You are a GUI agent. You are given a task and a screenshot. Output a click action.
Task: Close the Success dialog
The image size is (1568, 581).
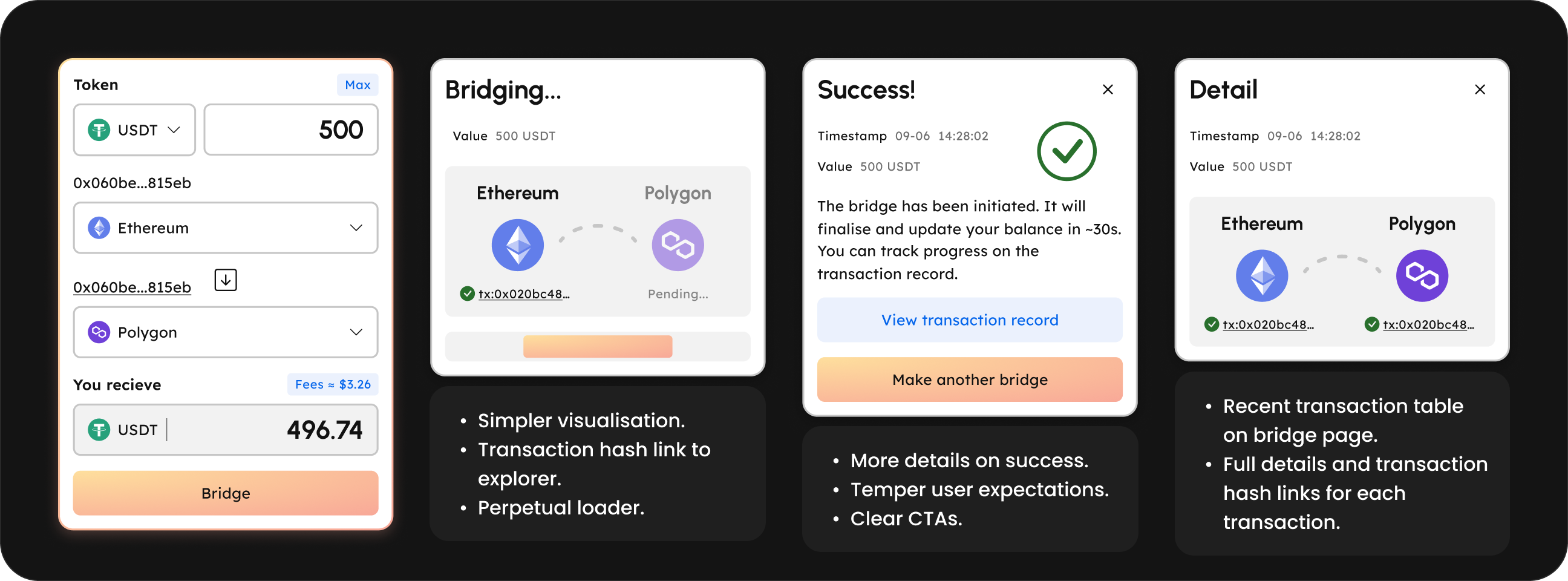pos(1108,90)
